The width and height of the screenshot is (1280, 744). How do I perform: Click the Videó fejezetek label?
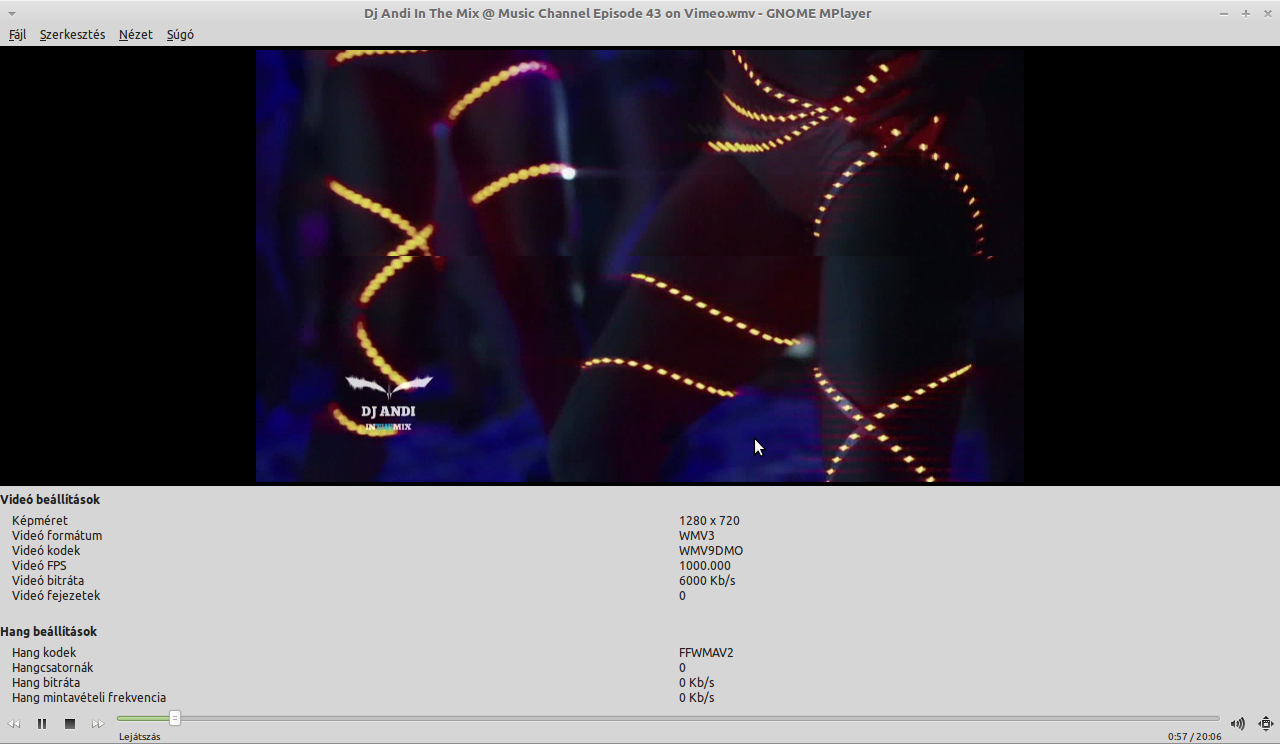pos(56,596)
